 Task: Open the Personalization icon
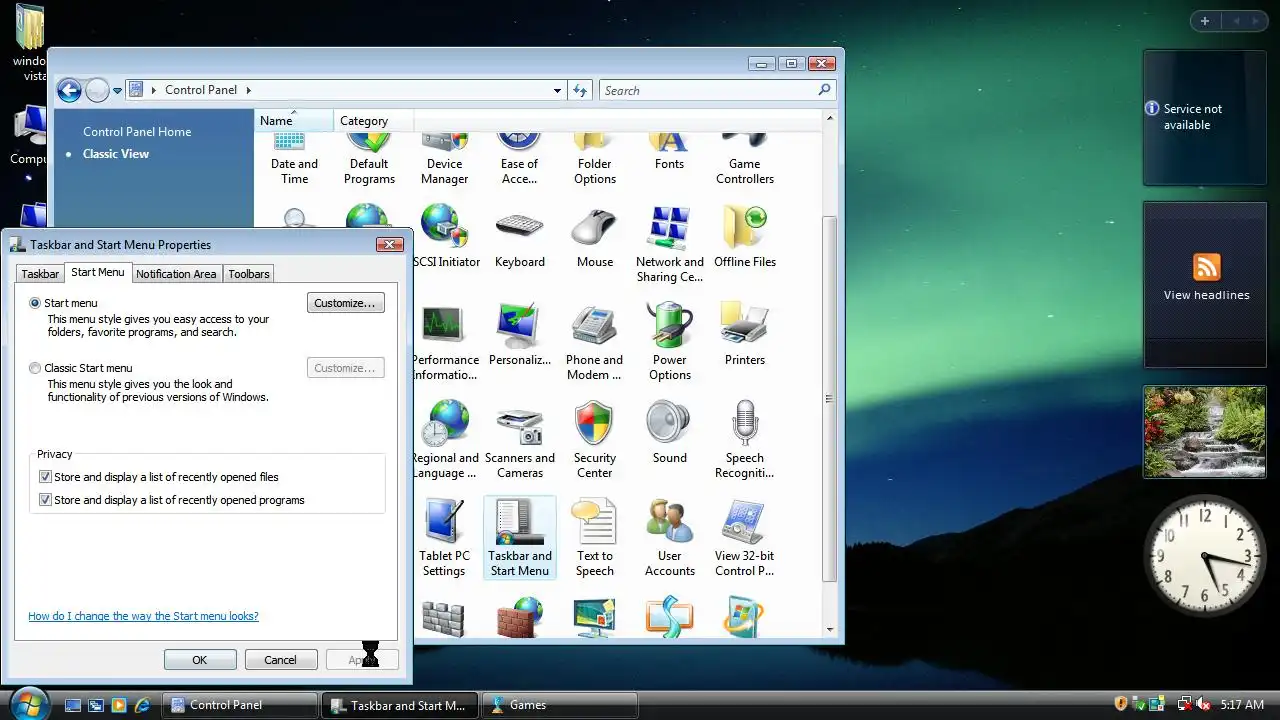coord(519,334)
